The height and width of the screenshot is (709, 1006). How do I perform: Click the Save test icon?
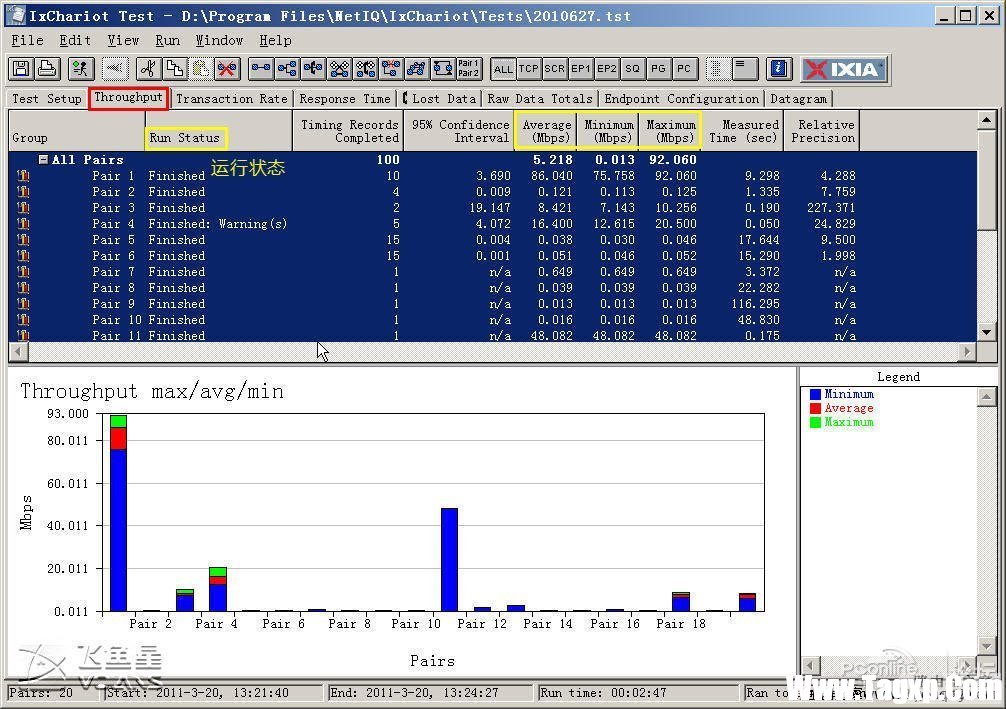tap(21, 68)
